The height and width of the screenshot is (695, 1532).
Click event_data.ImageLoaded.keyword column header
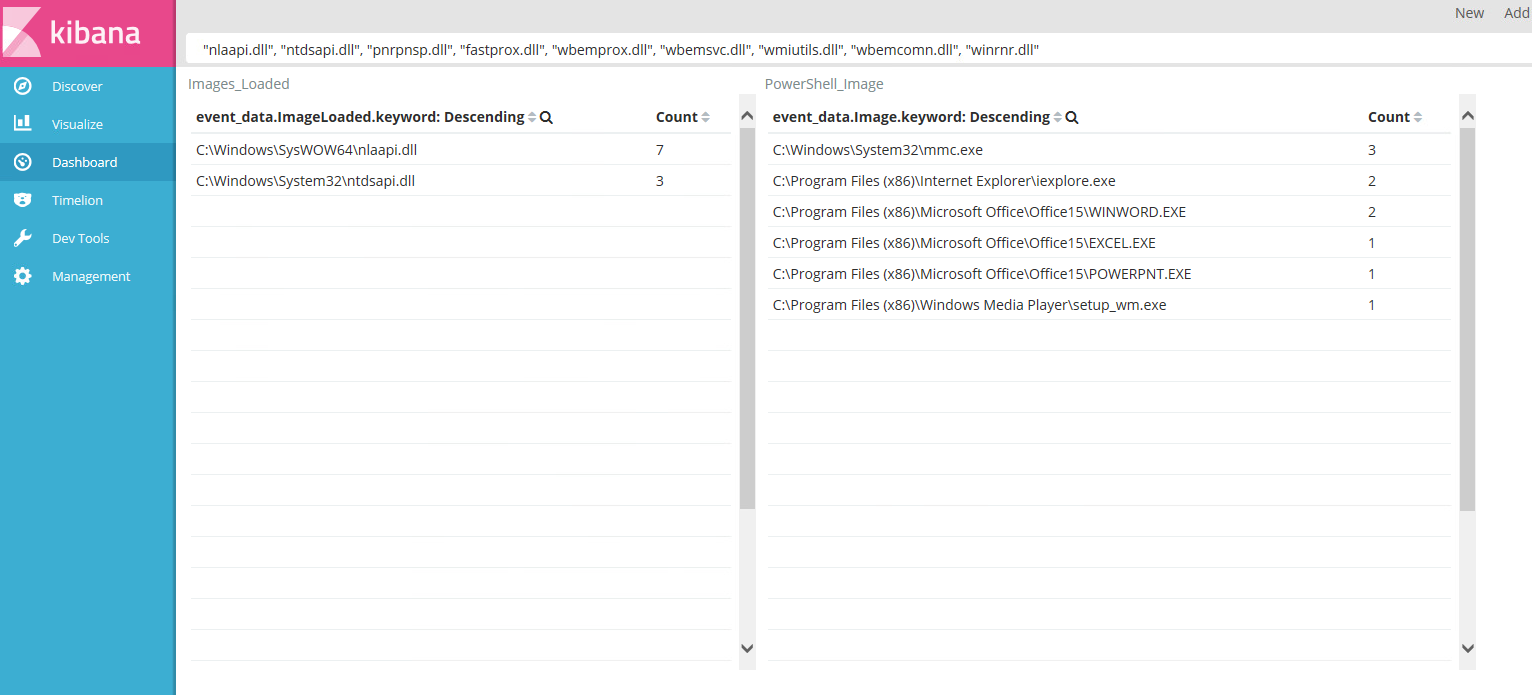360,117
